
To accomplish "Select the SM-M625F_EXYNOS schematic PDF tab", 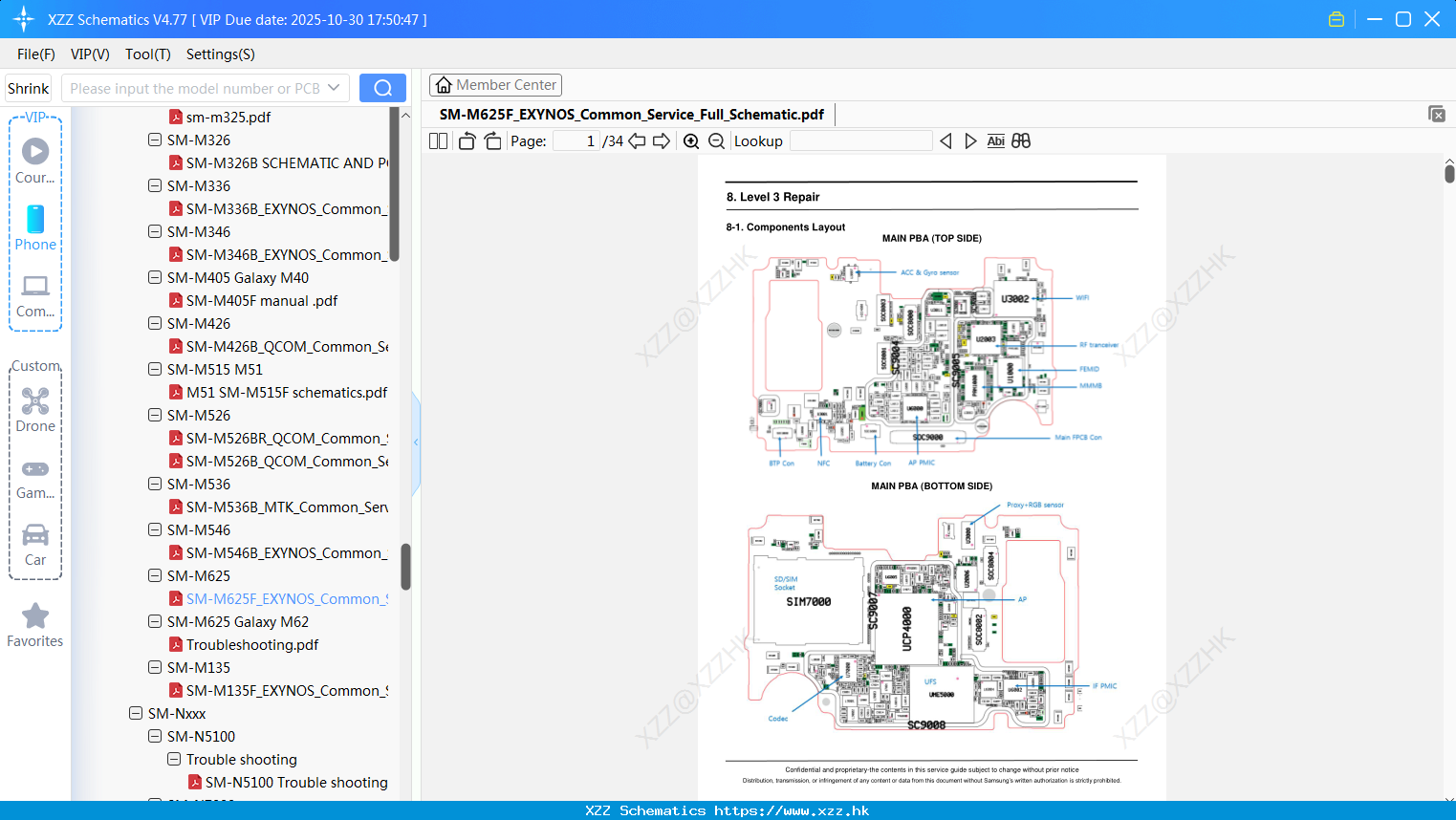I will (632, 114).
